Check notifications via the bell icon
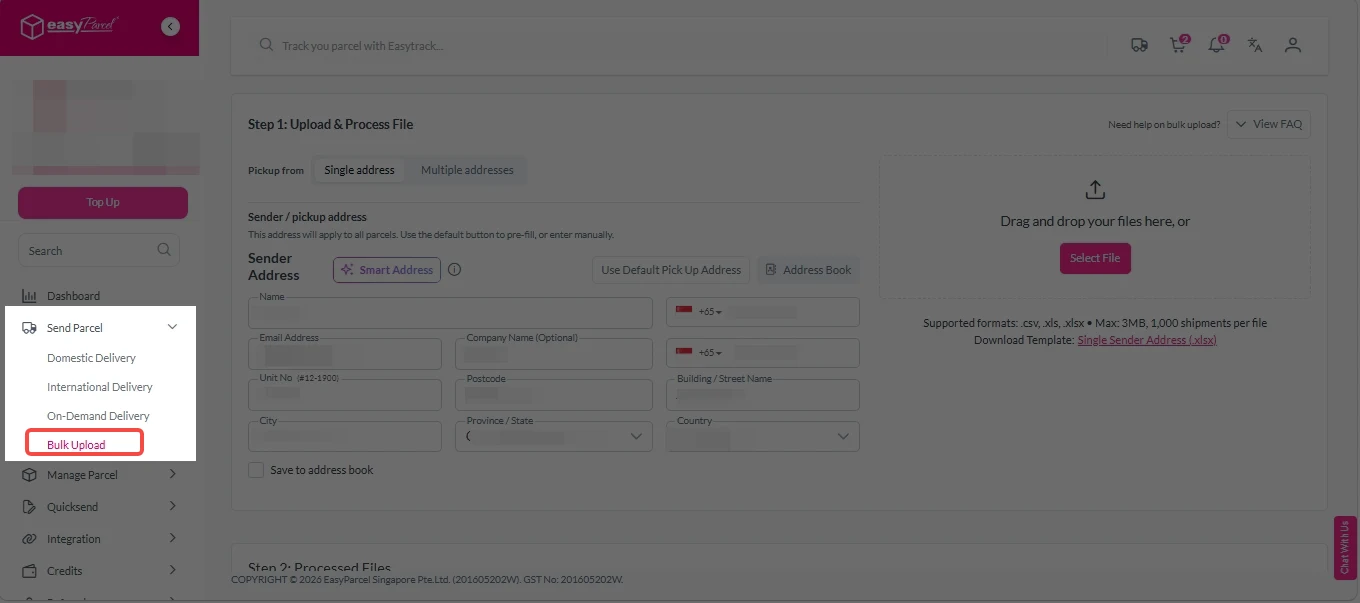The height and width of the screenshot is (603, 1360). coord(1216,45)
